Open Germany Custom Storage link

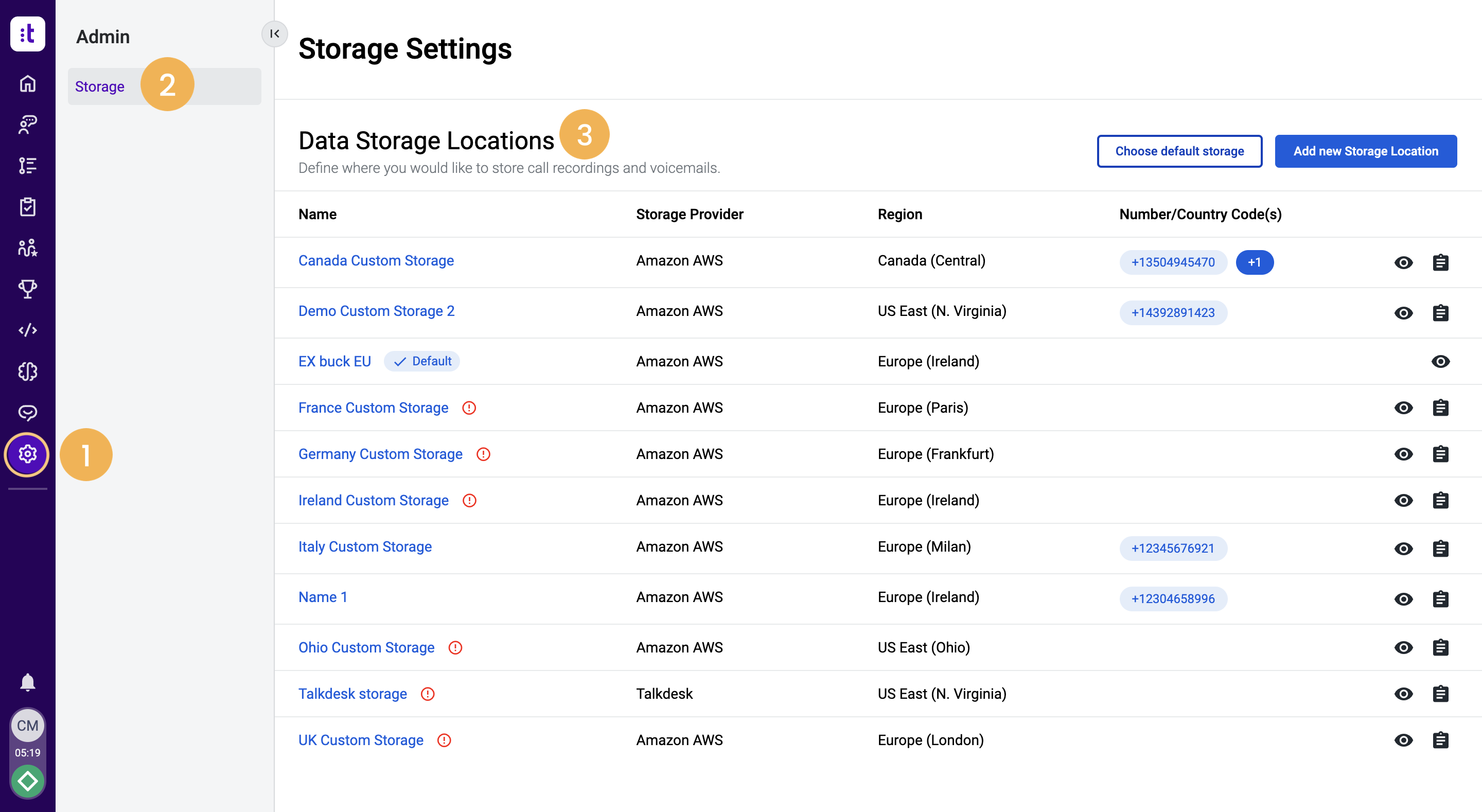(x=380, y=454)
